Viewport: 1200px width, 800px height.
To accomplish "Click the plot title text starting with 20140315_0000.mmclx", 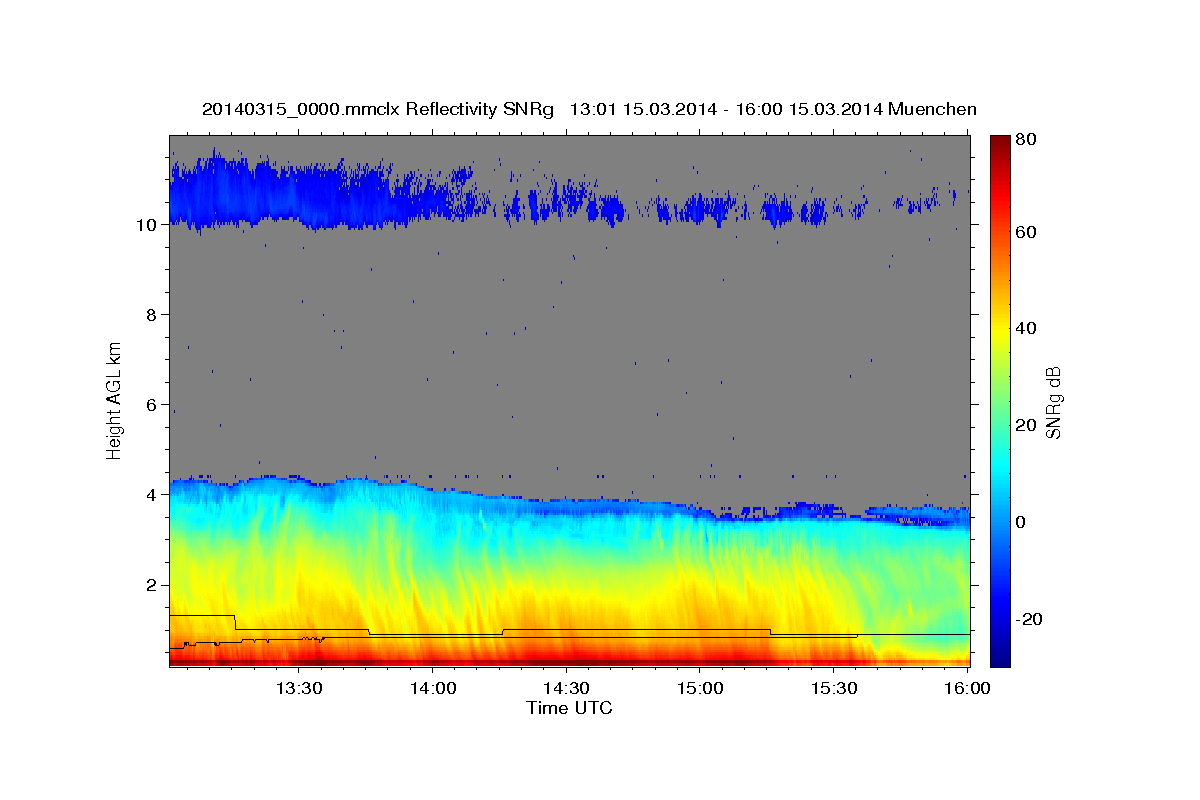I will click(x=589, y=109).
